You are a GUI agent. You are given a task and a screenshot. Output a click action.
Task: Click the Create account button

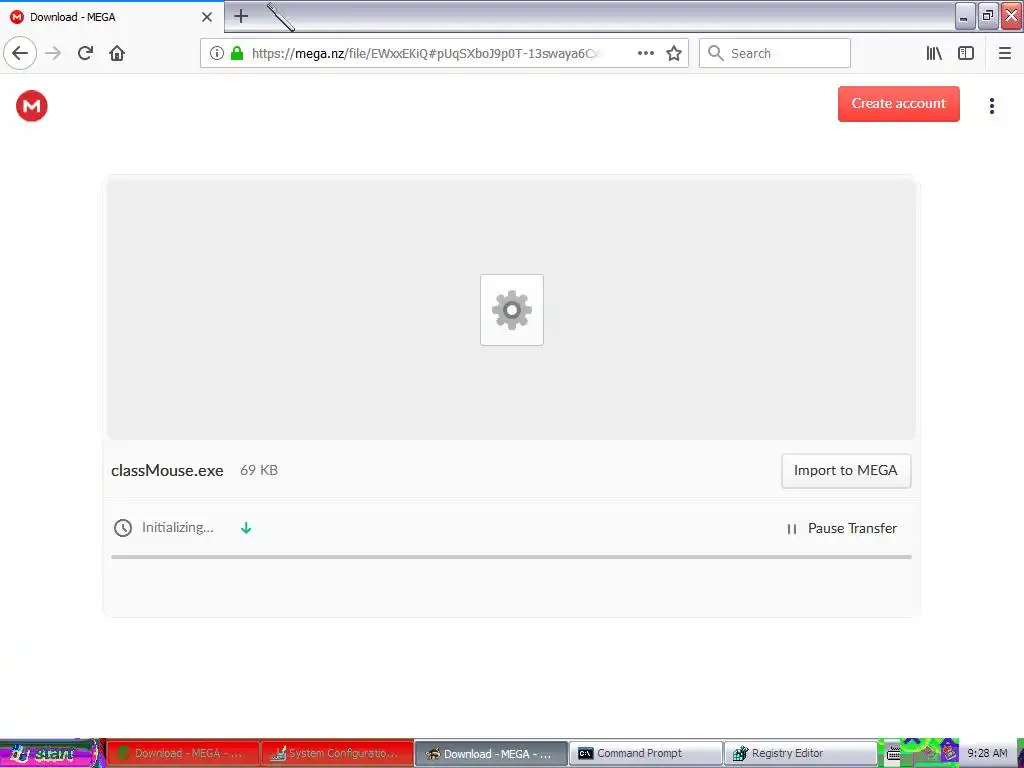tap(899, 103)
